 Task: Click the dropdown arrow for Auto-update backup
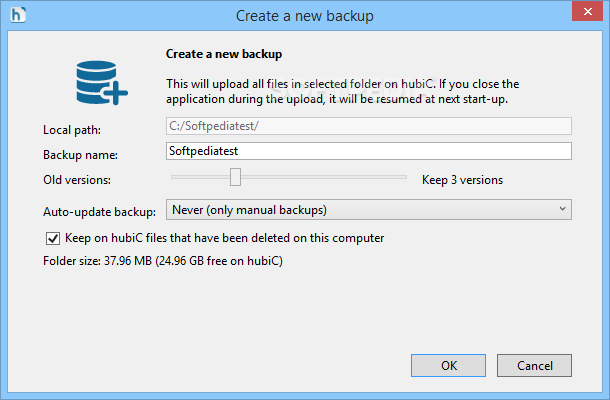coord(562,209)
